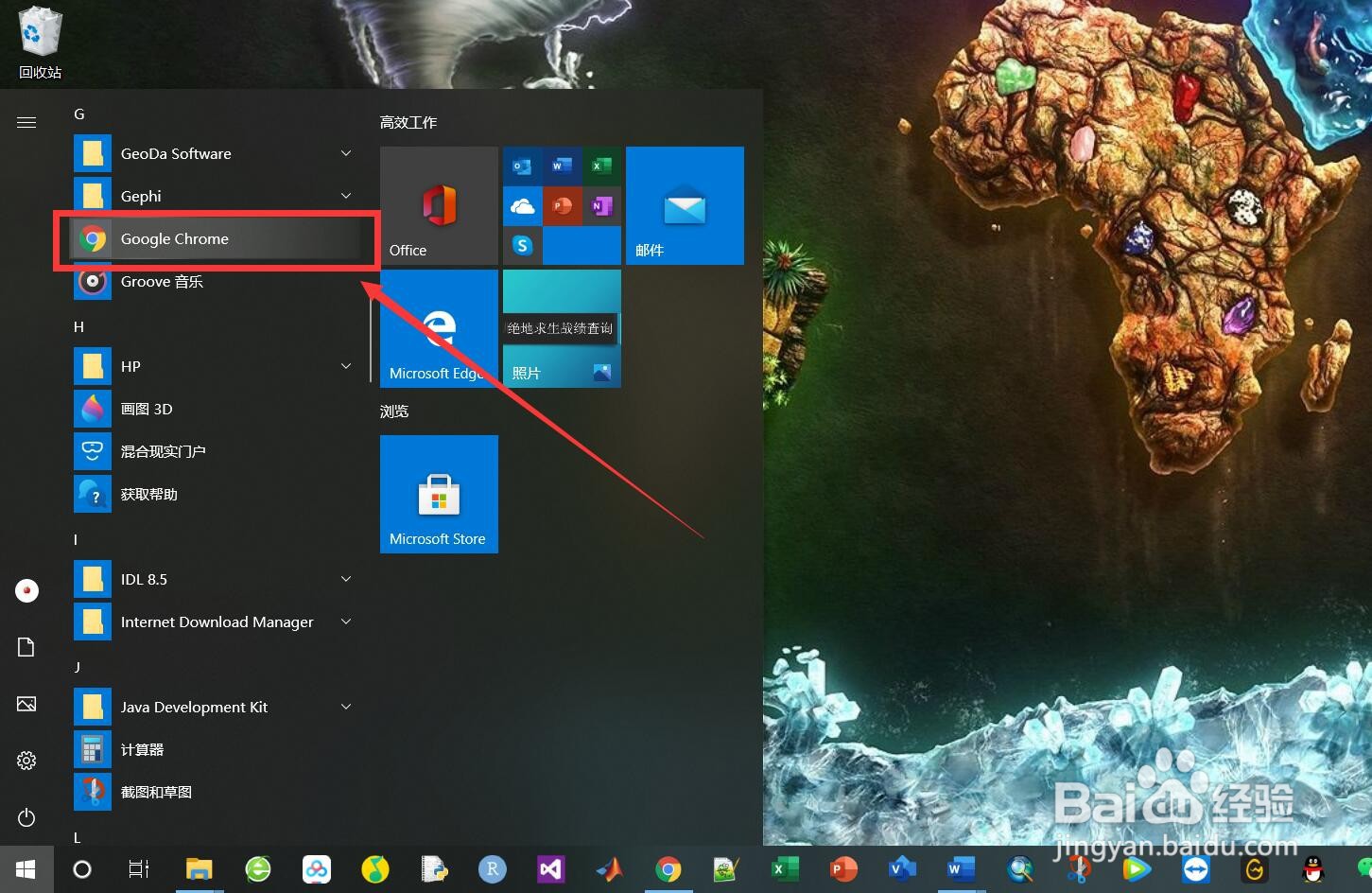Launch Groove 音乐 from the app list
This screenshot has height=893, width=1372.
(216, 281)
